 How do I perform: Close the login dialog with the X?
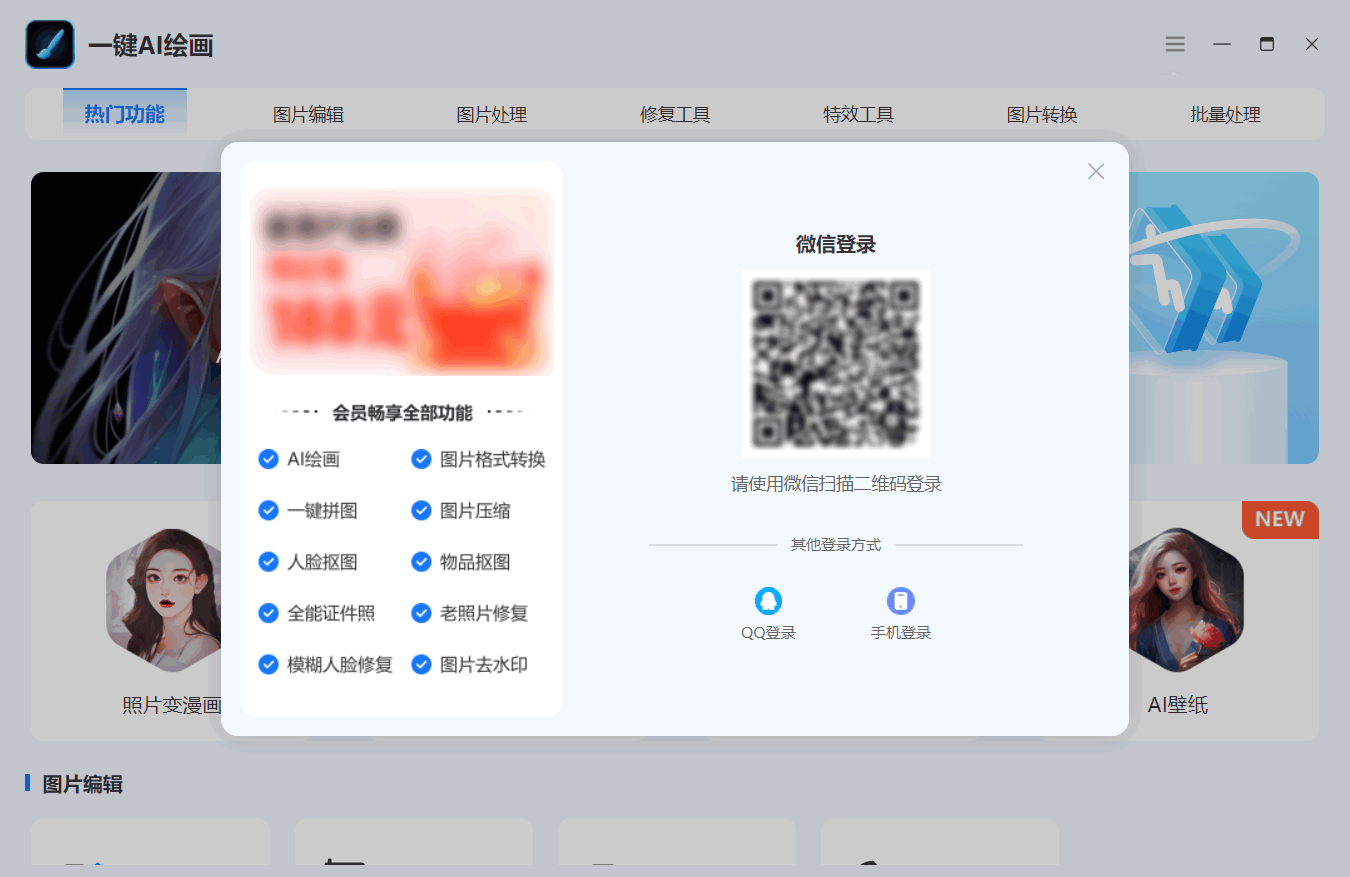click(x=1096, y=171)
